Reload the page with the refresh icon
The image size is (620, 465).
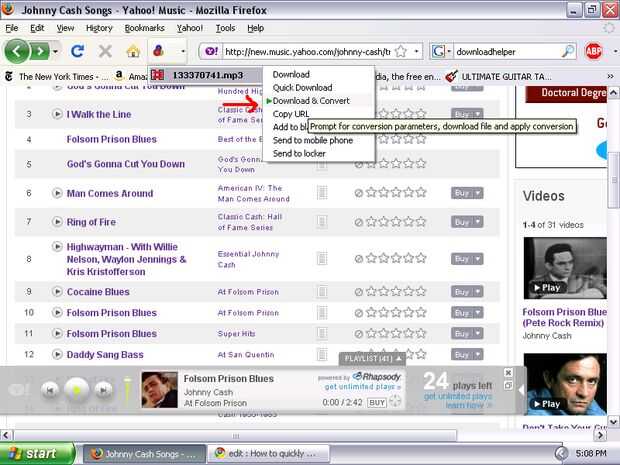point(78,51)
